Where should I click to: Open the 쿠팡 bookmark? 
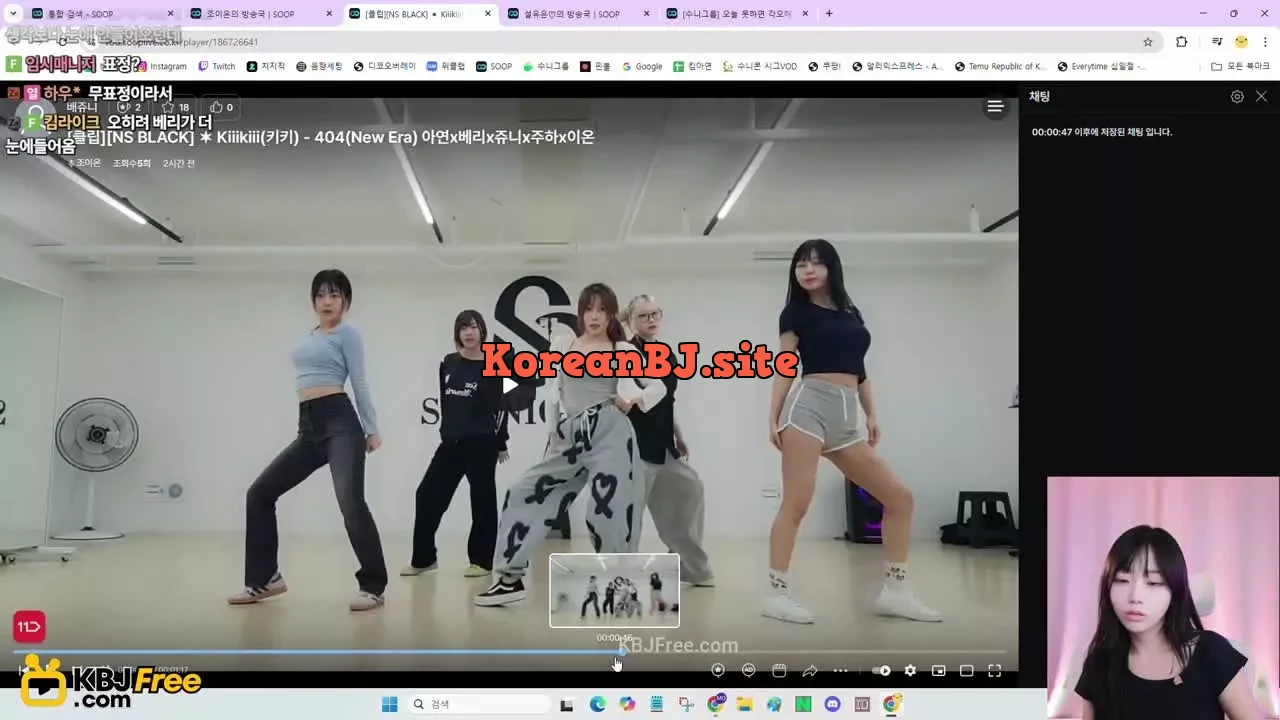click(x=824, y=66)
